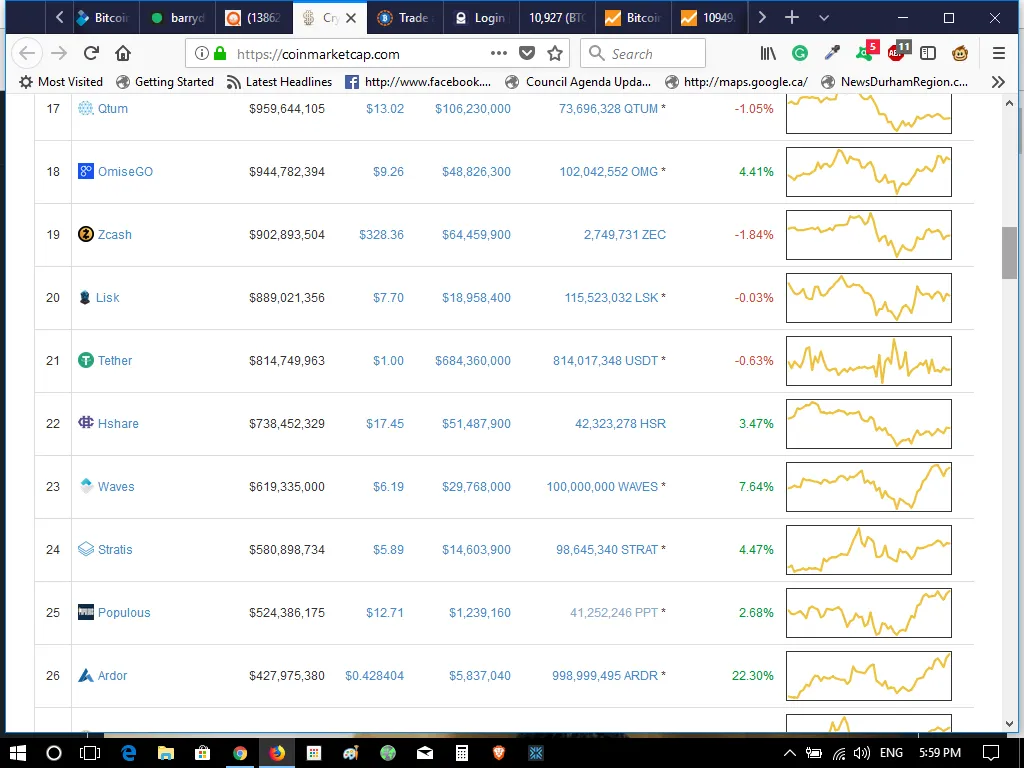The width and height of the screenshot is (1024, 768).
Task: Open the Adblock extension icon with badge 11
Action: pos(899,51)
